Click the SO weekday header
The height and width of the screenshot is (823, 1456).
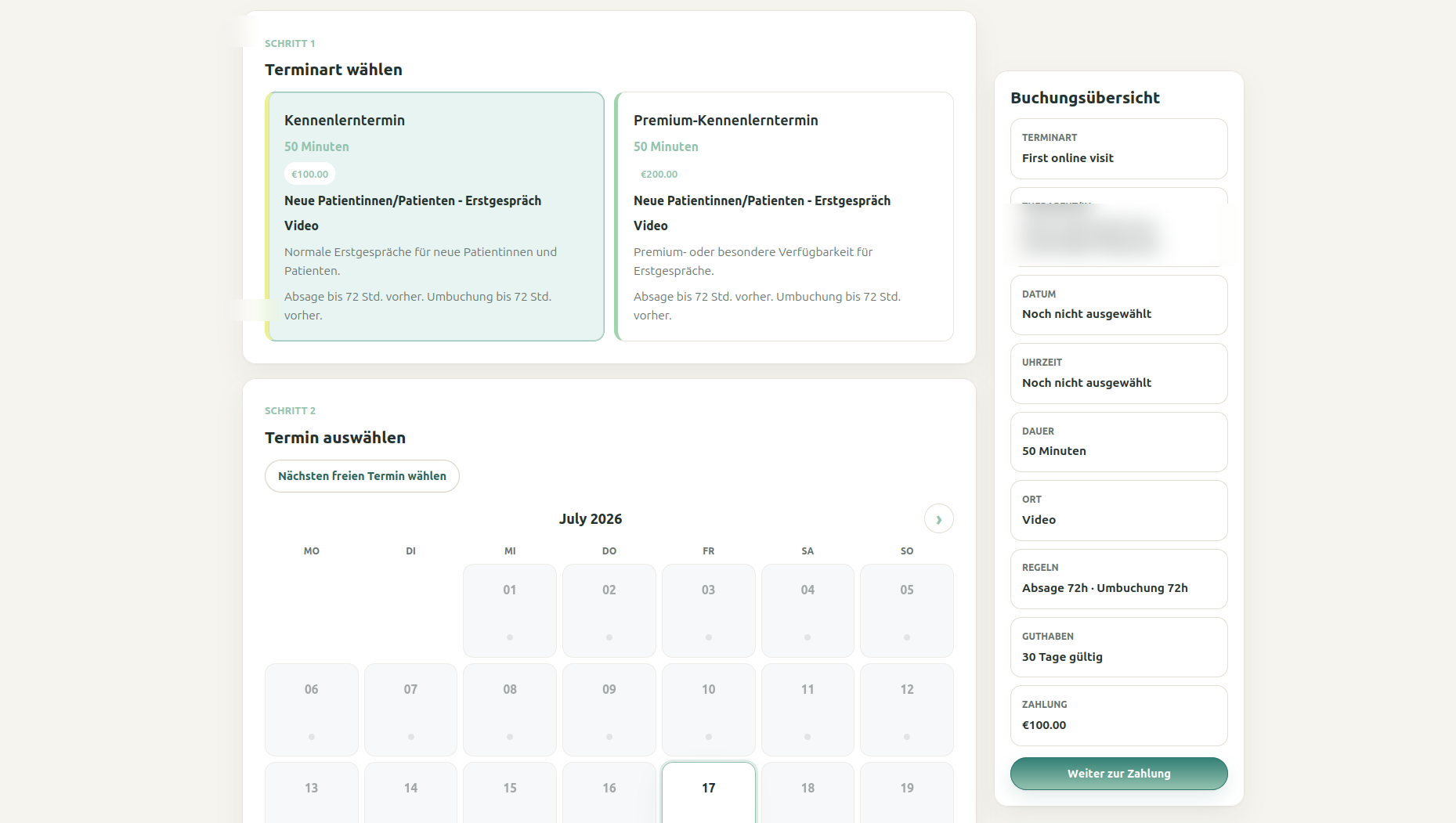tap(907, 551)
